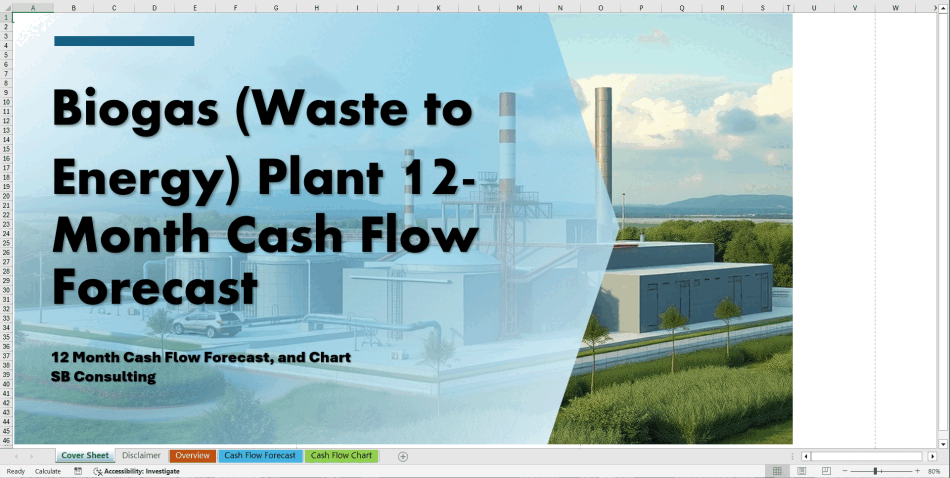Switch to Page Layout view

coord(801,471)
